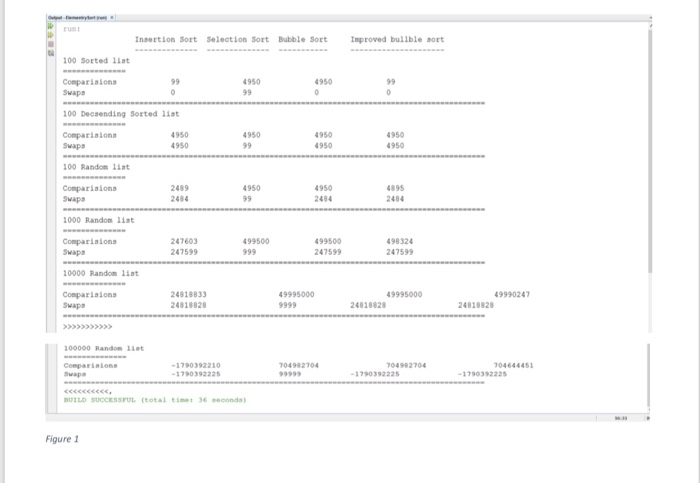Click the '100 Decsending Sorted list' heading
The height and width of the screenshot is (483, 700).
(121, 114)
